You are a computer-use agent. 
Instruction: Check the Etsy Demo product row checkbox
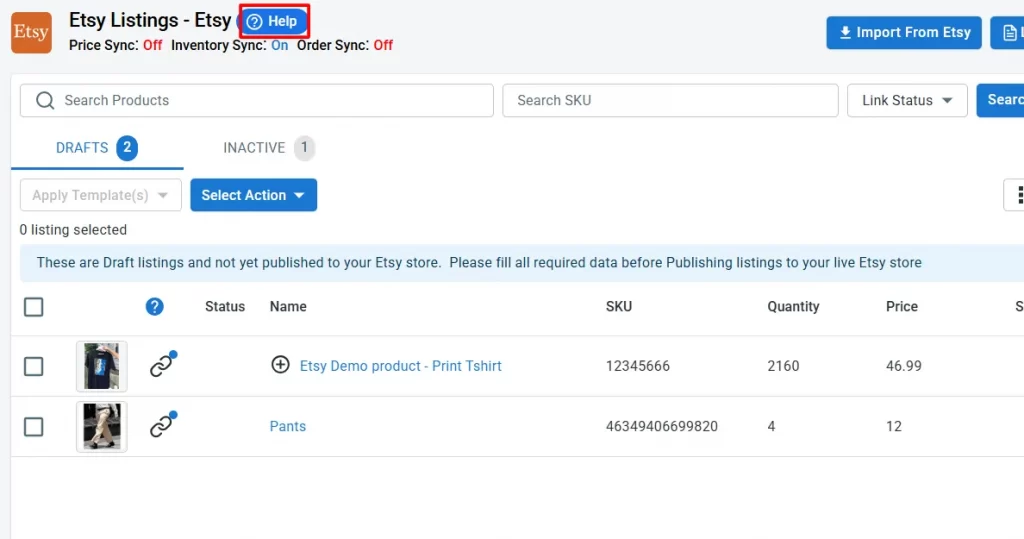(33, 367)
